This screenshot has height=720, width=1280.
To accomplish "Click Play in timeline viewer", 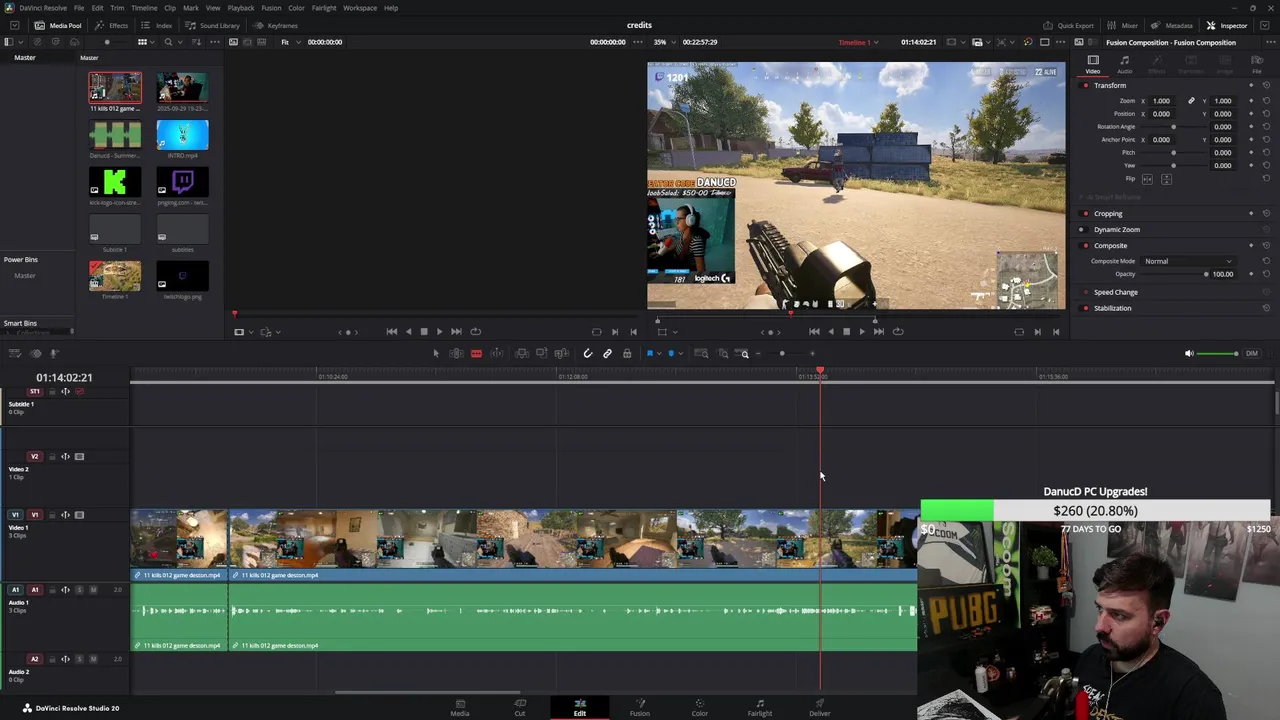I will tap(862, 331).
